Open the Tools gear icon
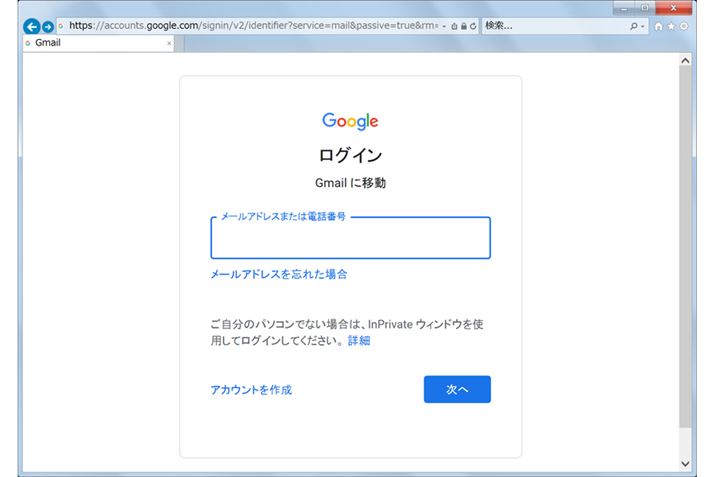The image size is (715, 477). pyautogui.click(x=684, y=26)
